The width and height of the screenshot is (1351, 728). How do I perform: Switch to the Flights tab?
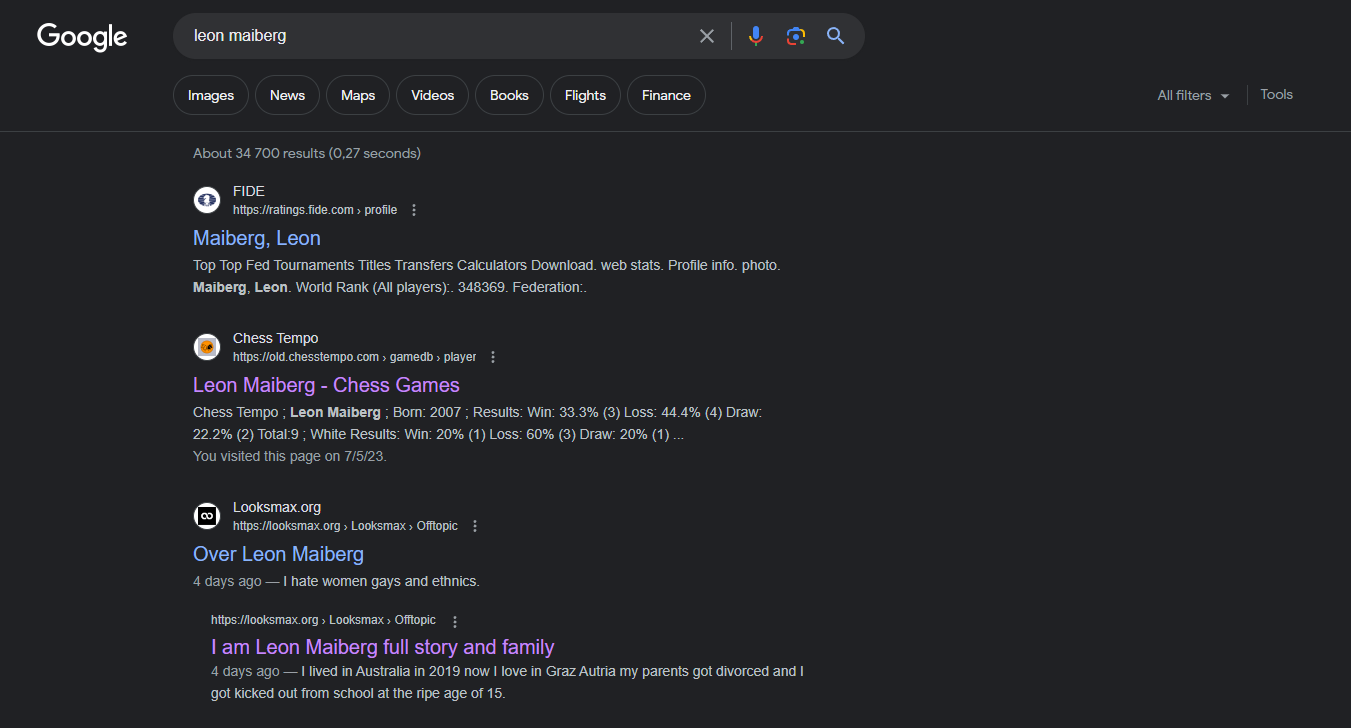[x=585, y=95]
